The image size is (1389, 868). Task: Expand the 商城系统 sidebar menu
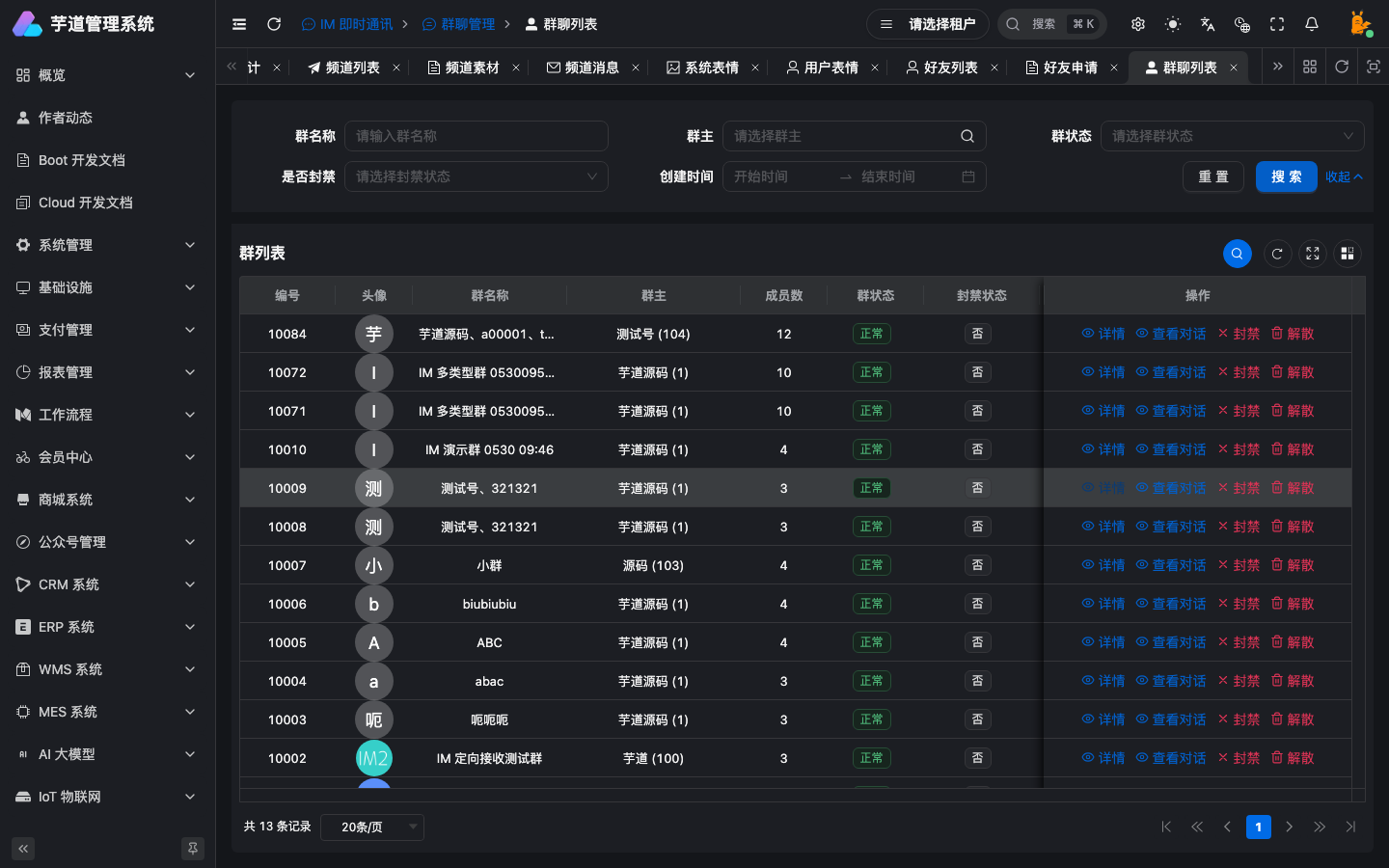pos(107,500)
